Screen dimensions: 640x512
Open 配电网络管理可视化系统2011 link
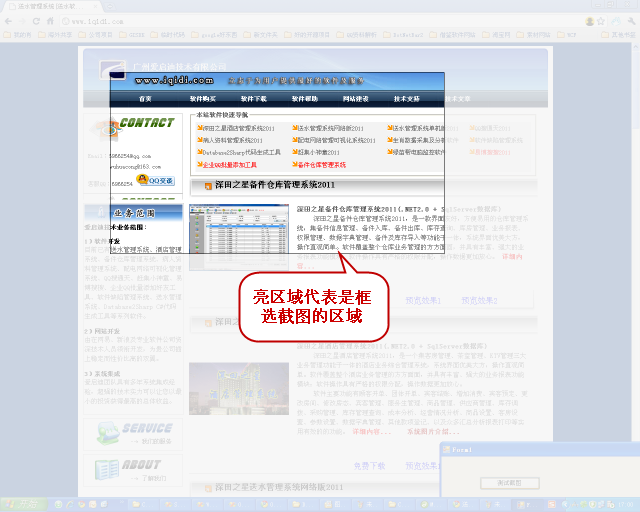336,140
